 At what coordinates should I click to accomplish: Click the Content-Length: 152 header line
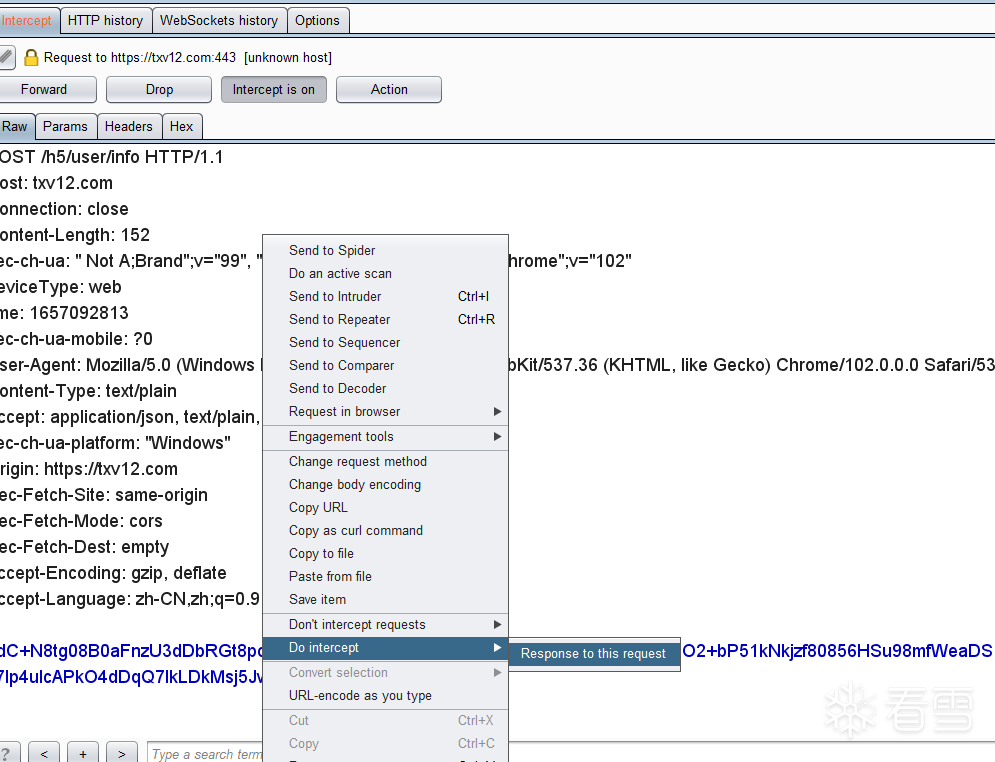[75, 235]
